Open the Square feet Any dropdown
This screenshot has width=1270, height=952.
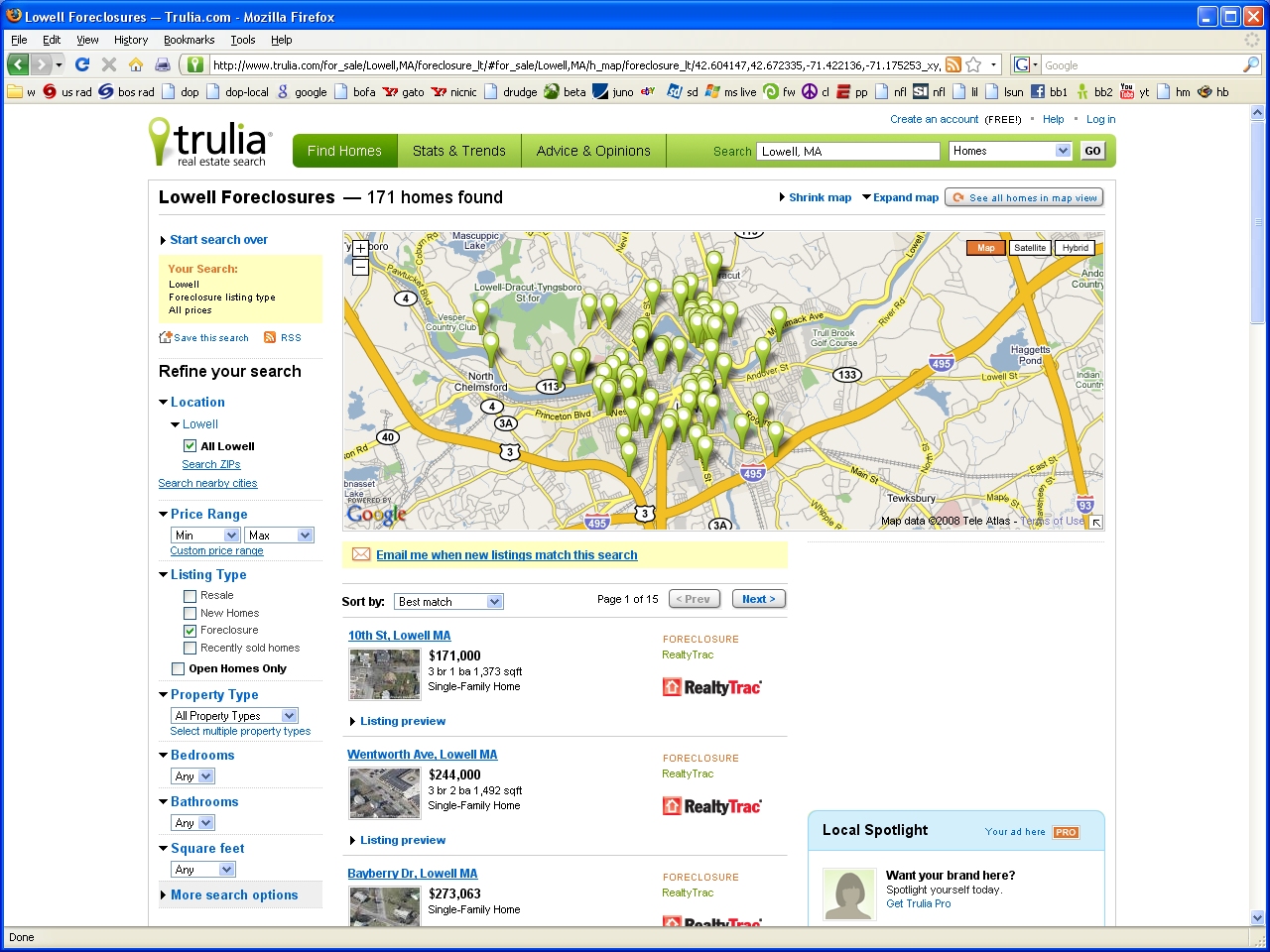(x=203, y=870)
